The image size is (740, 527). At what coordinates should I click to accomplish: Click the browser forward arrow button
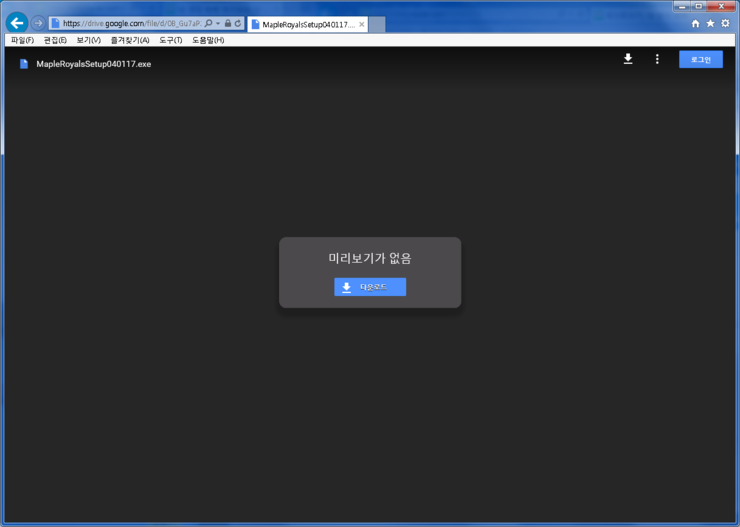coord(38,23)
